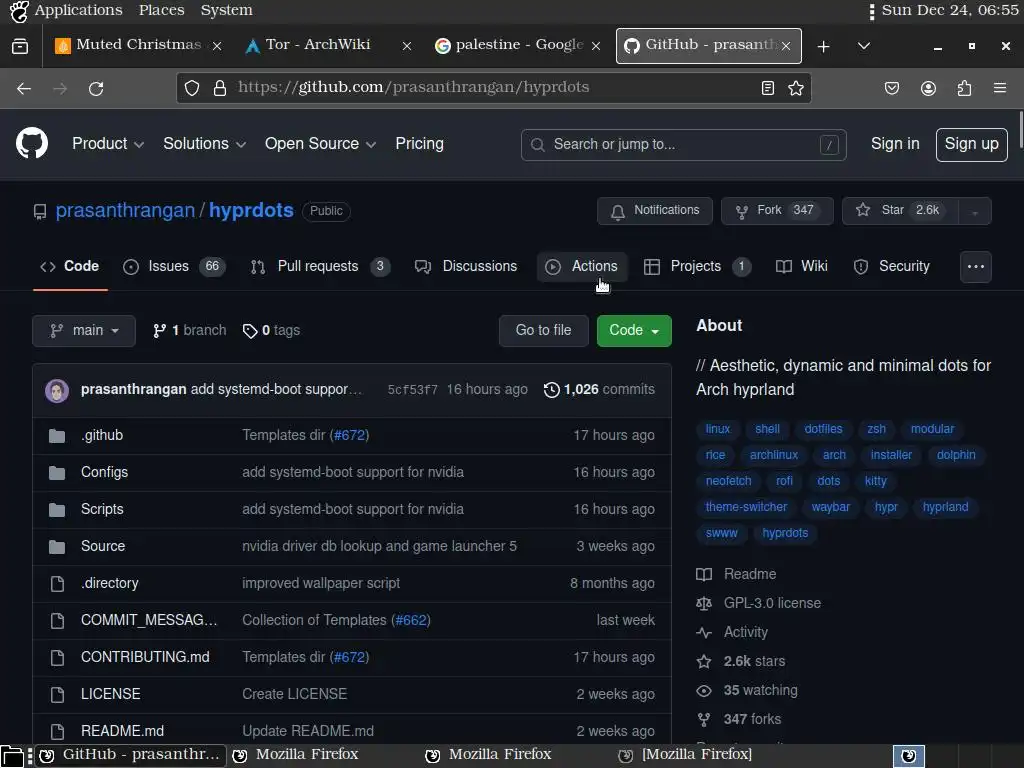Click the .github folder icon
1024x768 pixels.
pos(57,436)
